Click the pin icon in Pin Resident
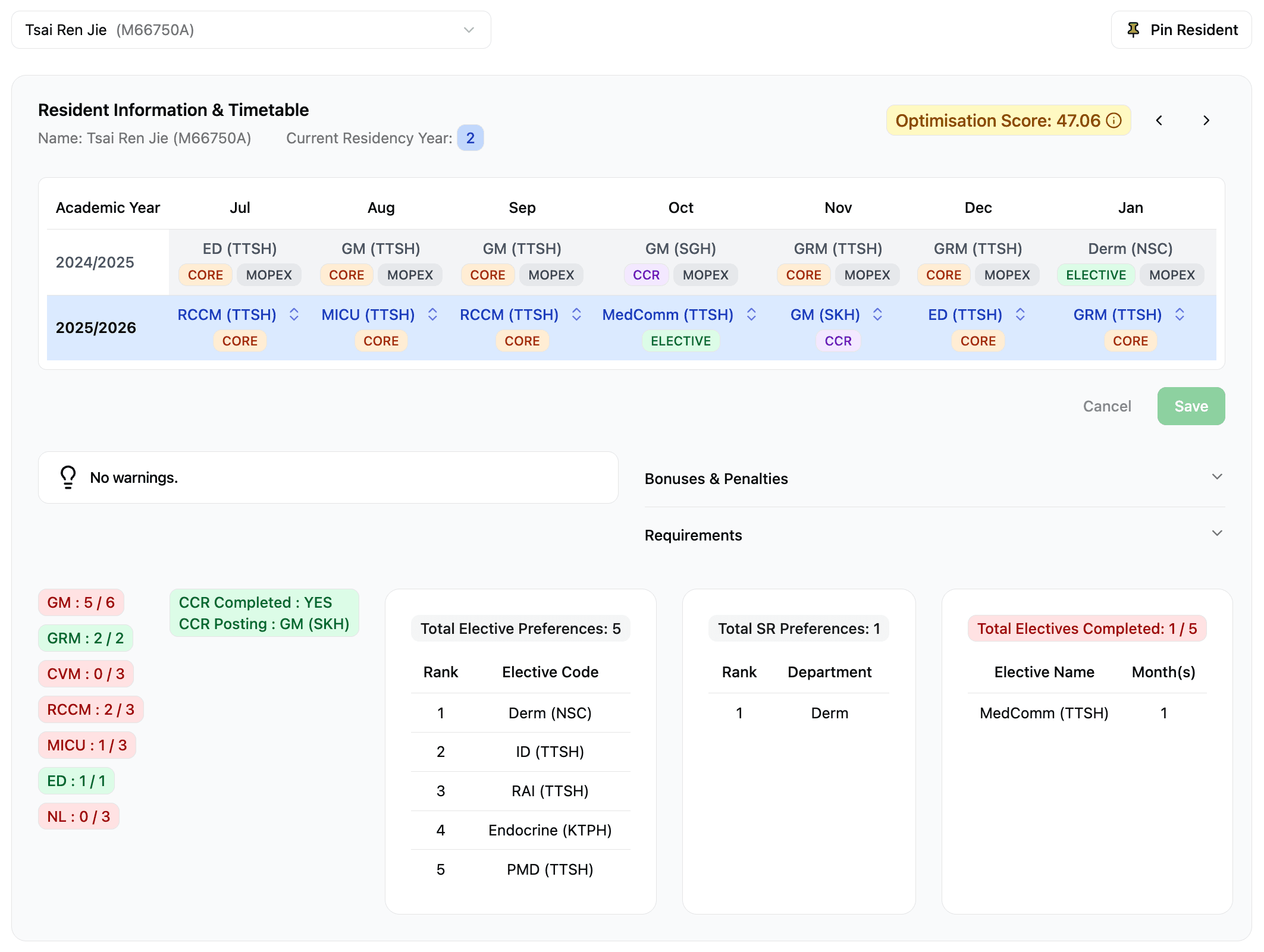Viewport: 1264px width, 952px height. (1133, 30)
